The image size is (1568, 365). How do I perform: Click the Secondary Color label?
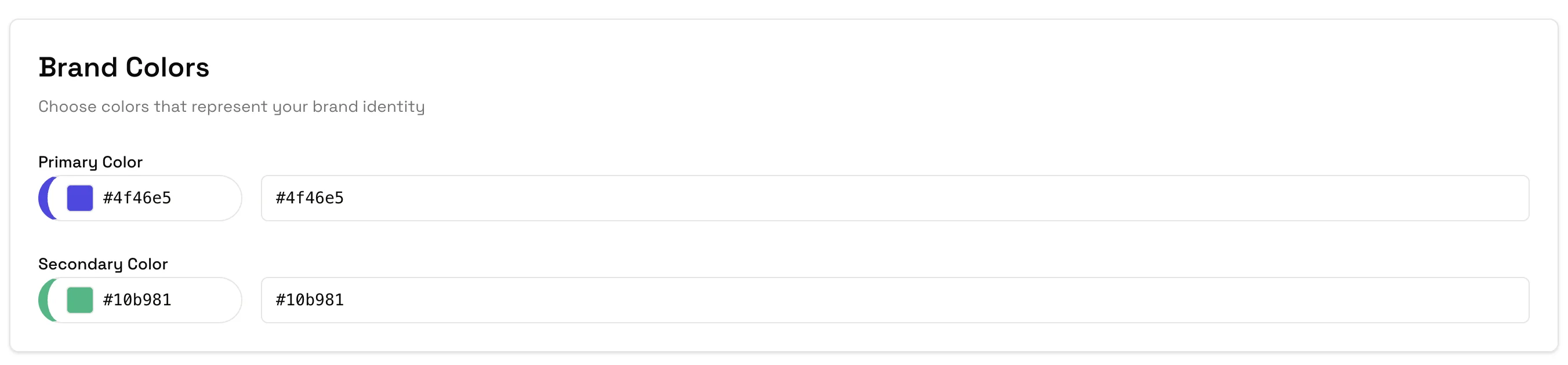click(103, 264)
